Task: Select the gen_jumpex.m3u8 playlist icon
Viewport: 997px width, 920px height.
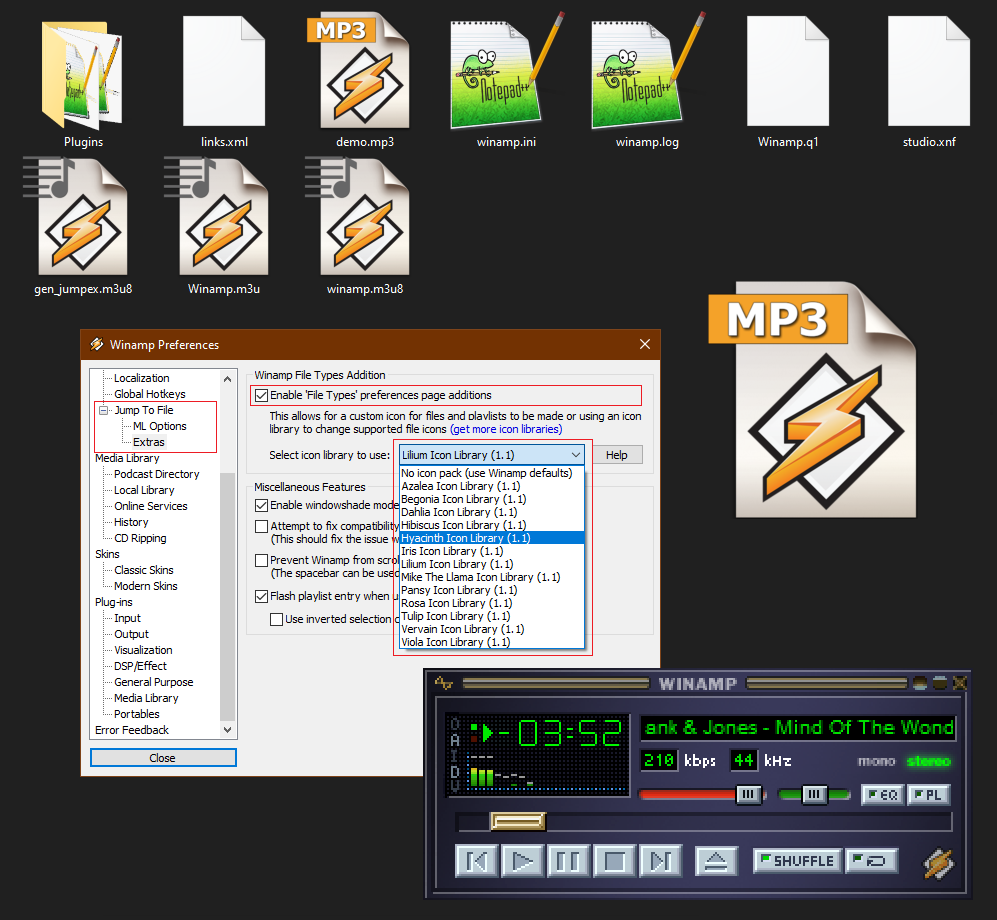Action: coord(75,216)
